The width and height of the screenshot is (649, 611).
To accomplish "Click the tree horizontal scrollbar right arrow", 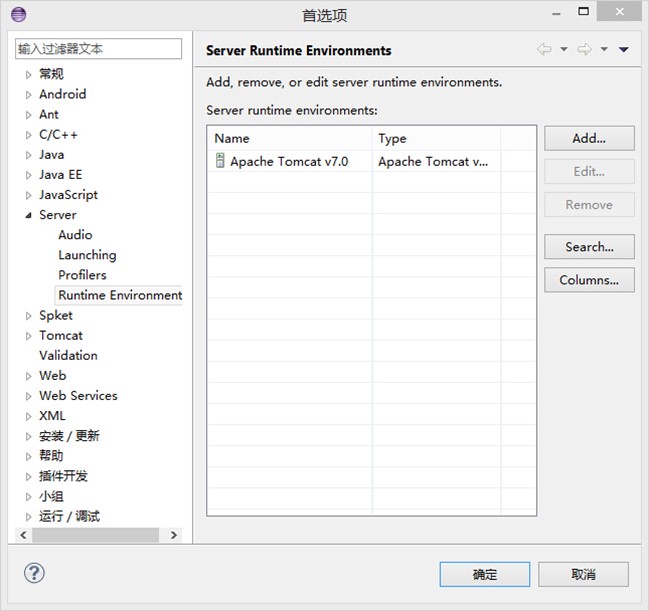I will (x=174, y=535).
